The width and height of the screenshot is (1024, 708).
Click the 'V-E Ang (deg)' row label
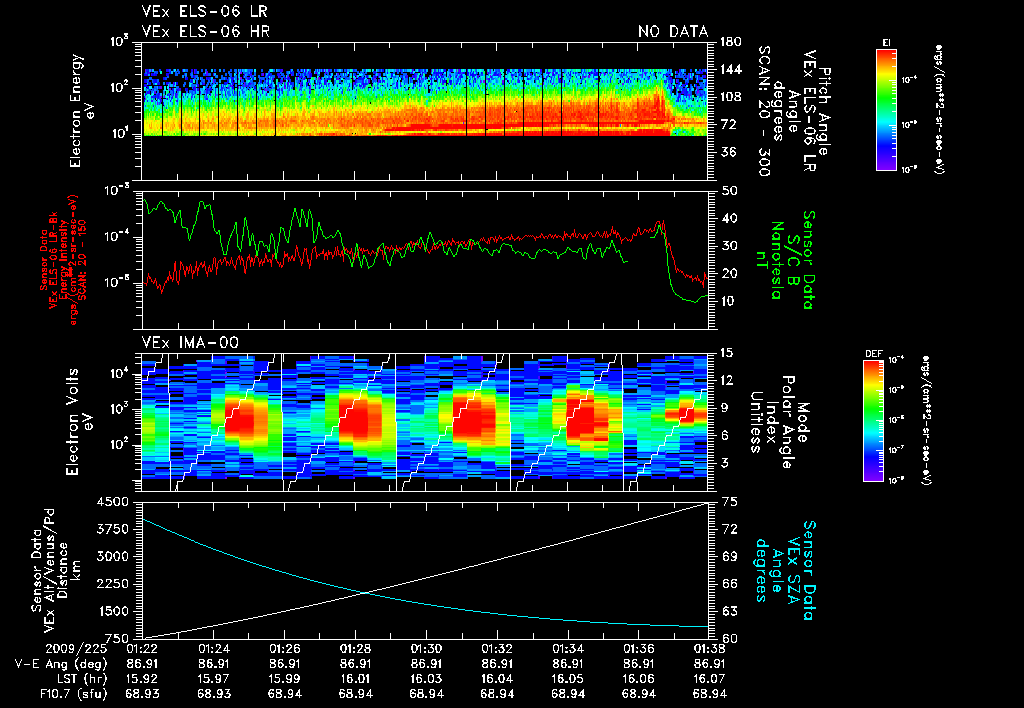coord(61,664)
